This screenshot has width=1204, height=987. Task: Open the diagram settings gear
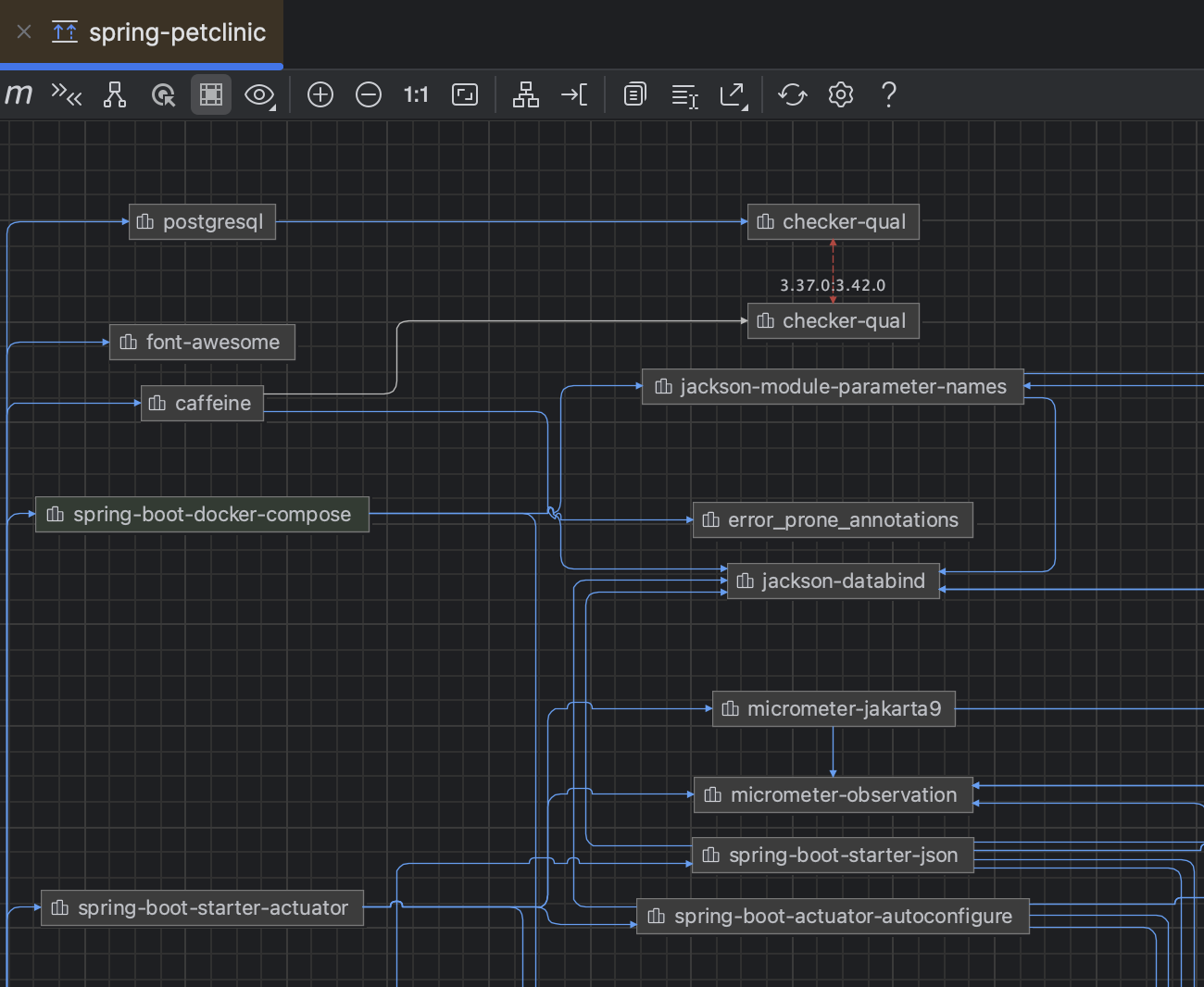pos(841,94)
